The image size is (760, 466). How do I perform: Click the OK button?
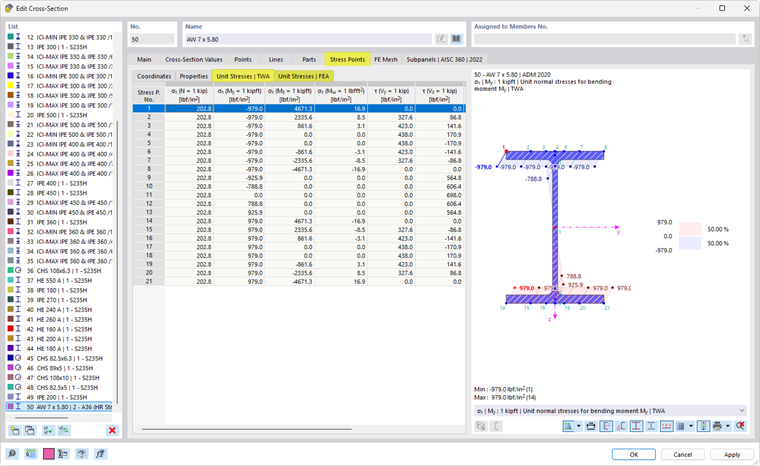click(633, 454)
